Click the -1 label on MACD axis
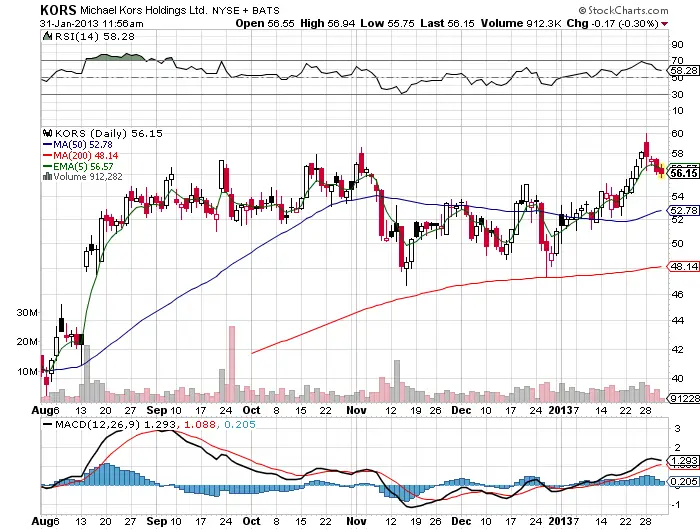Screen dimensions: 700x530 [x=676, y=505]
